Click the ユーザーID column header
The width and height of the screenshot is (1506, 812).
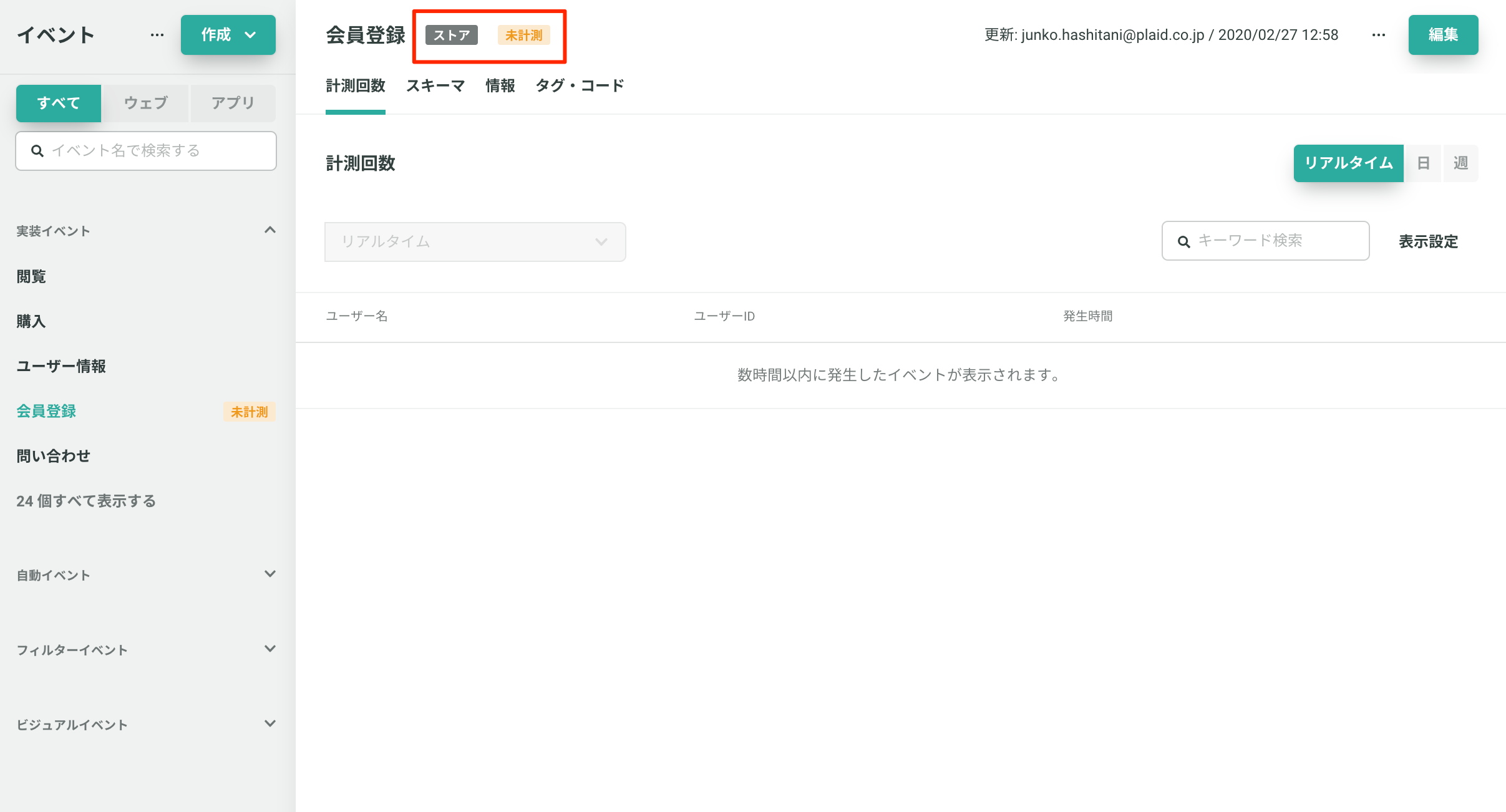click(x=724, y=316)
